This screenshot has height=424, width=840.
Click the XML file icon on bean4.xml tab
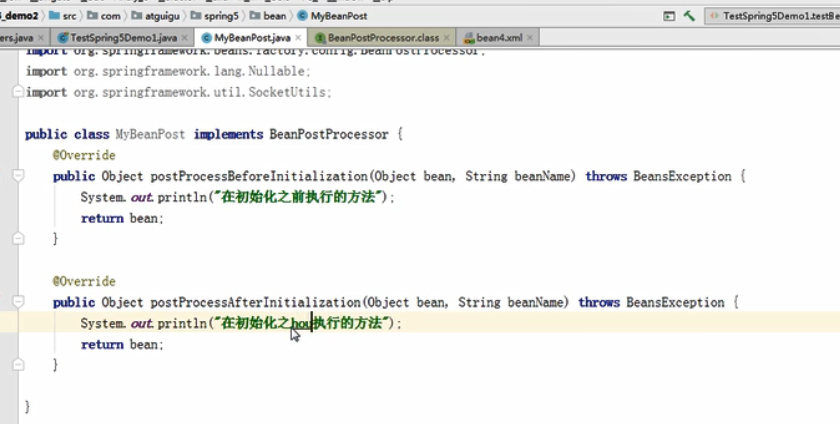coord(469,38)
